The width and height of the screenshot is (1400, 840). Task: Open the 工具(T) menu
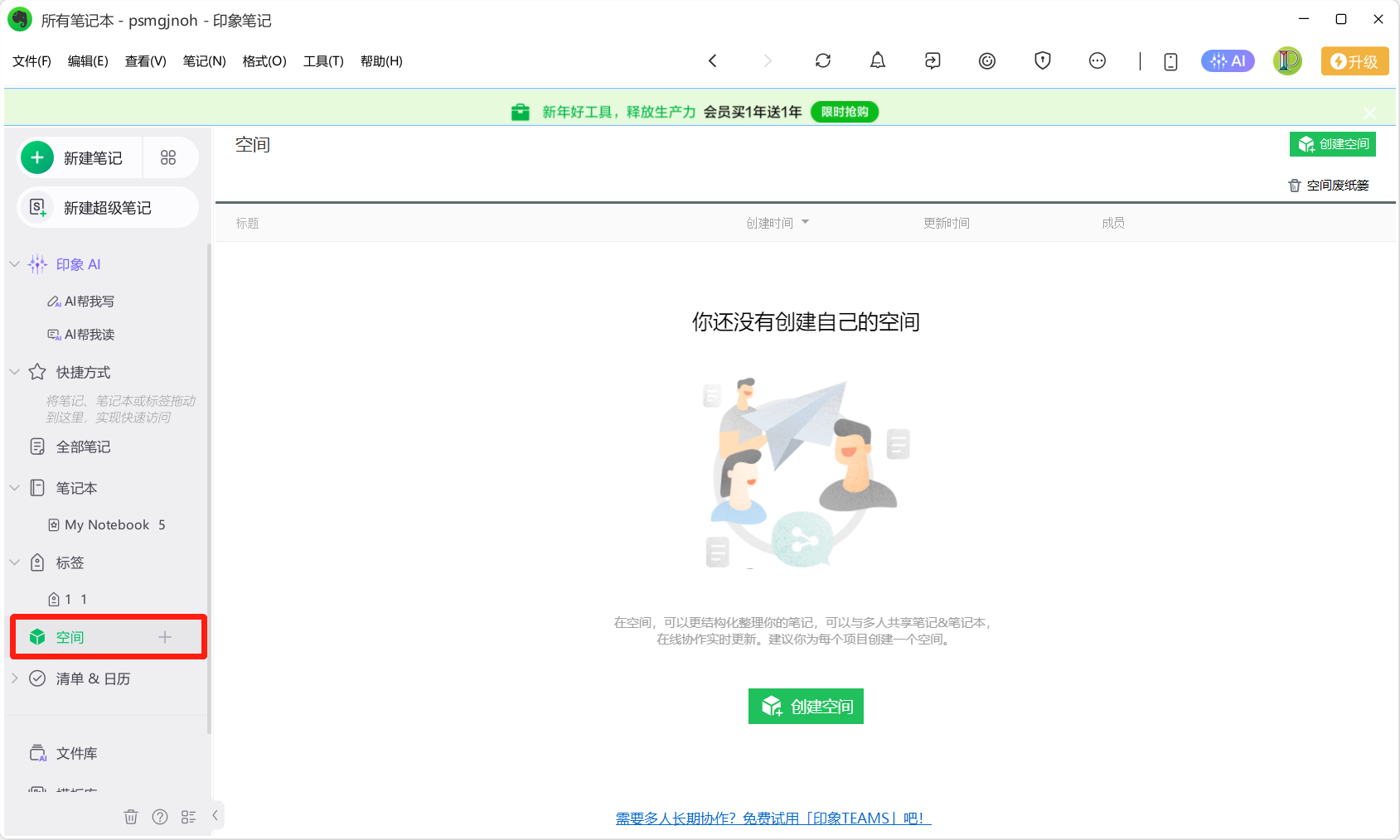tap(323, 61)
